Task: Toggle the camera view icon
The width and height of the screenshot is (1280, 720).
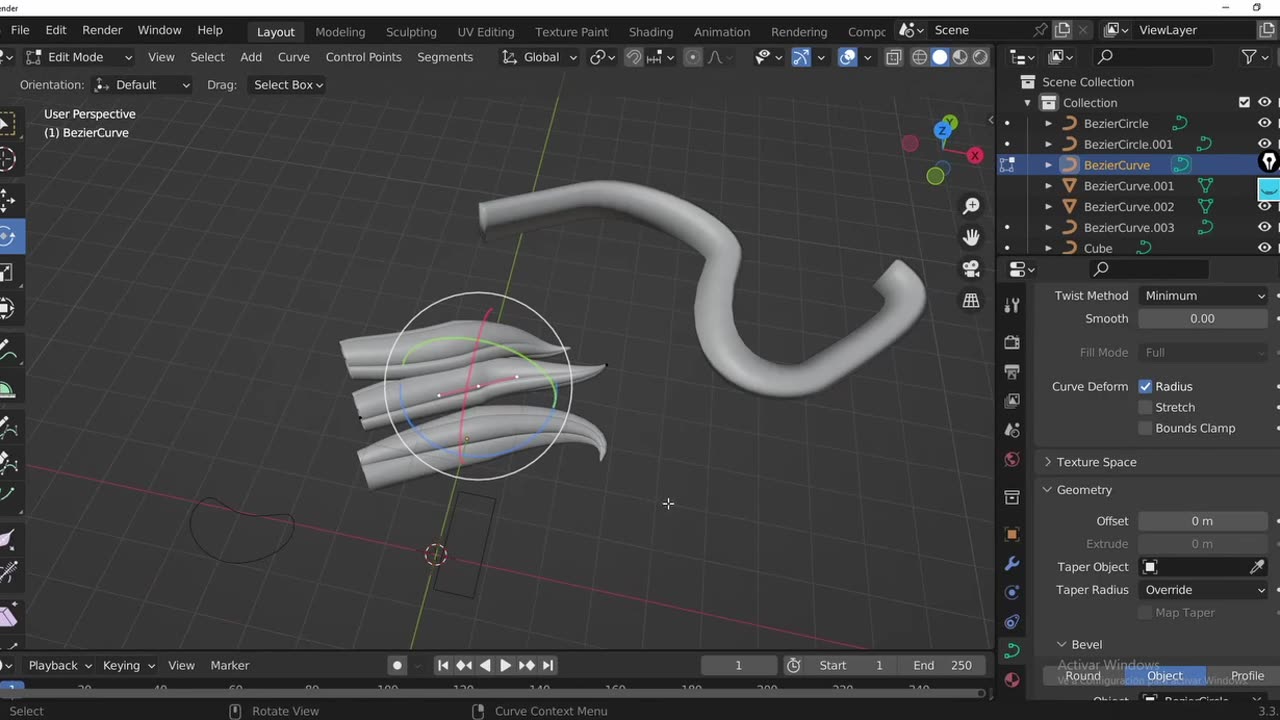Action: pos(971,269)
